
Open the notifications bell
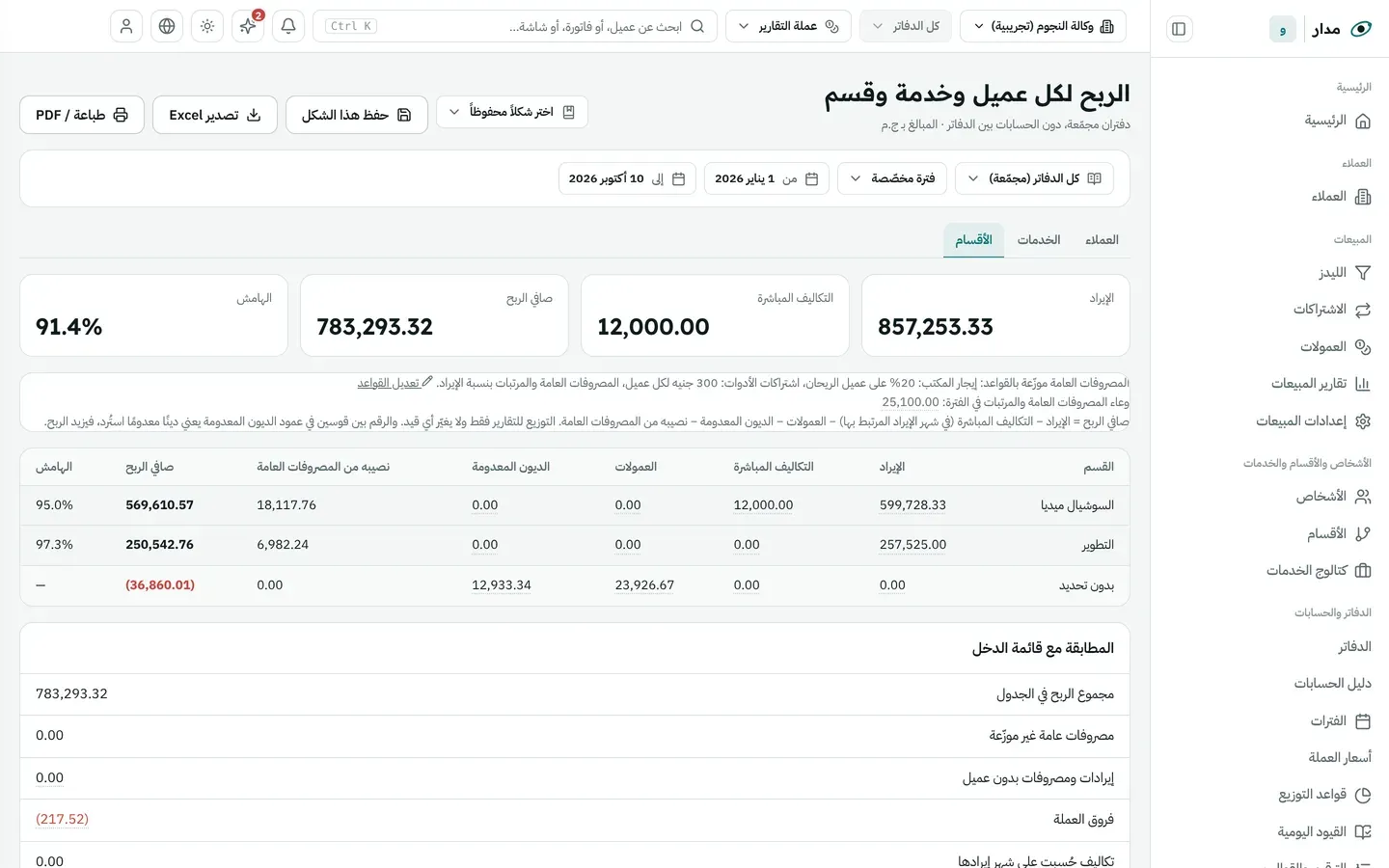[288, 26]
